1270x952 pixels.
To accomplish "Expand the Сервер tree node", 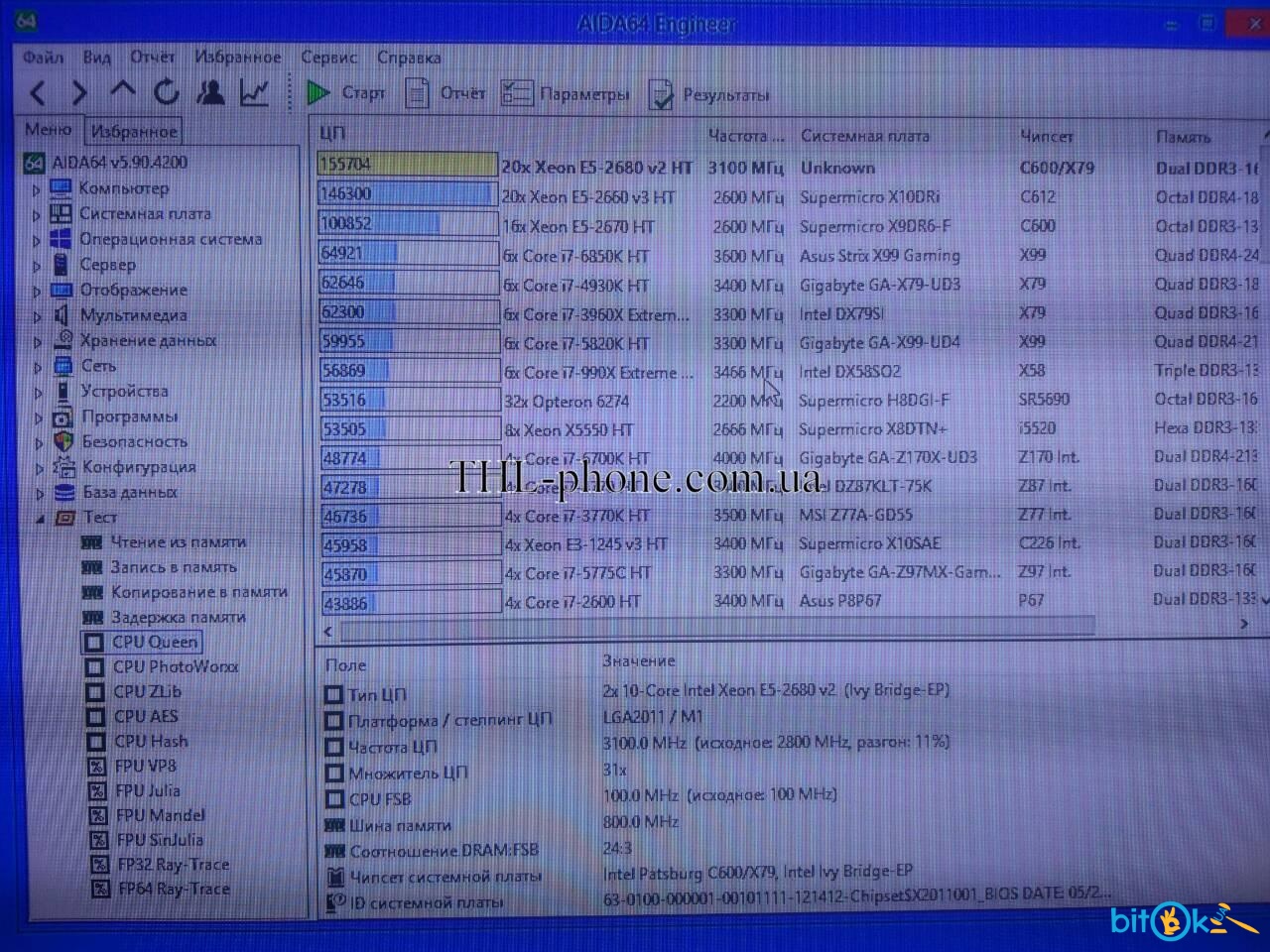I will (37, 266).
